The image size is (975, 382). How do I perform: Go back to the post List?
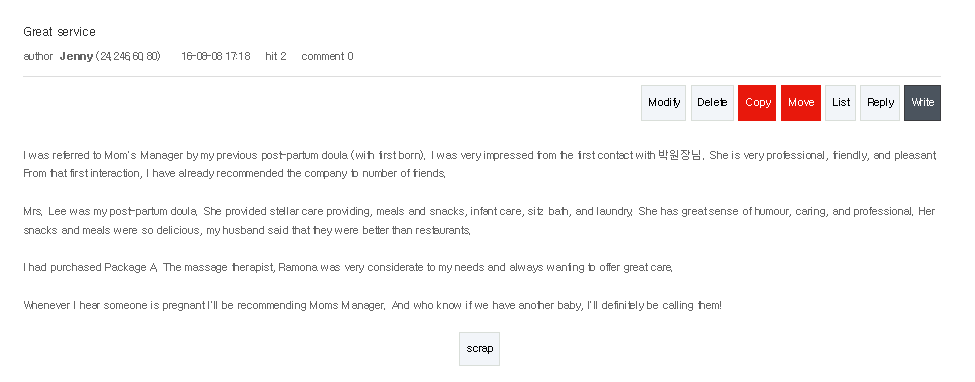[840, 103]
